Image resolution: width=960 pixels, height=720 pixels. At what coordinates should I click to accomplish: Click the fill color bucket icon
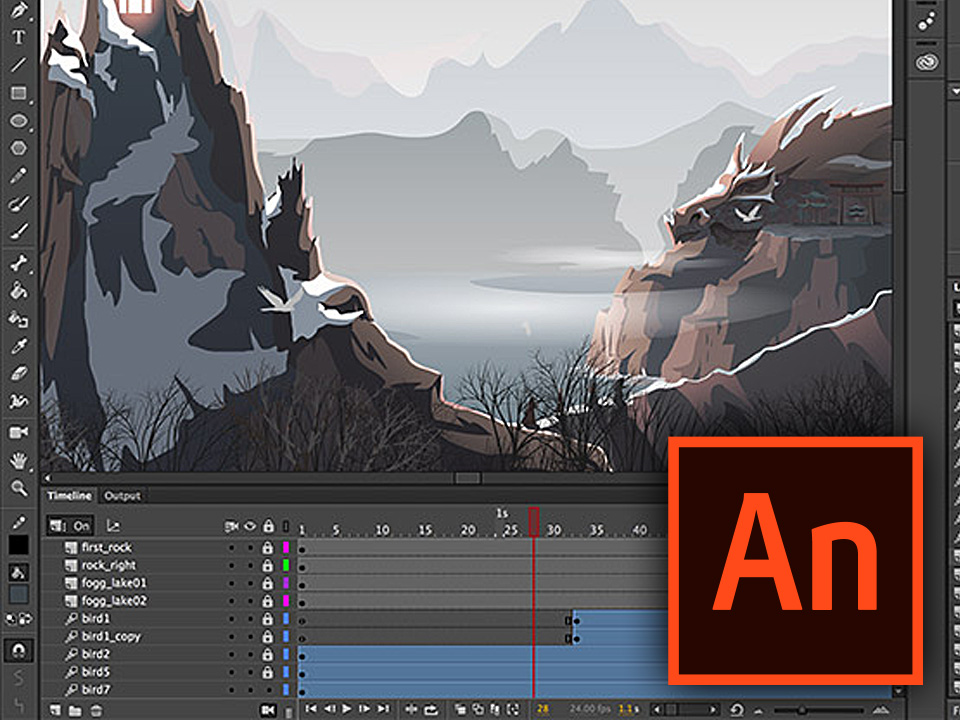18,573
